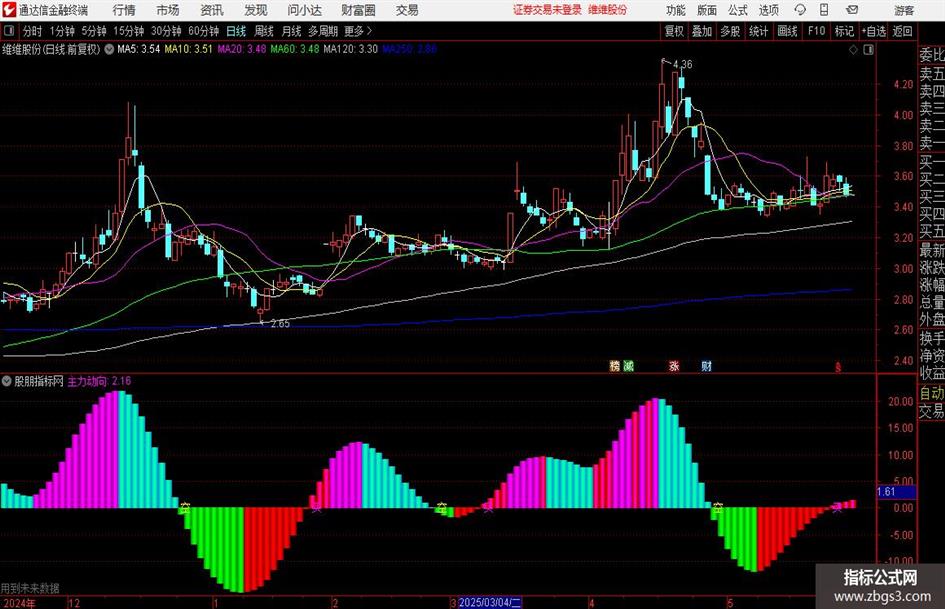Switch to 周线 weekly tab
Viewport: 945px width, 609px height.
pyautogui.click(x=264, y=31)
